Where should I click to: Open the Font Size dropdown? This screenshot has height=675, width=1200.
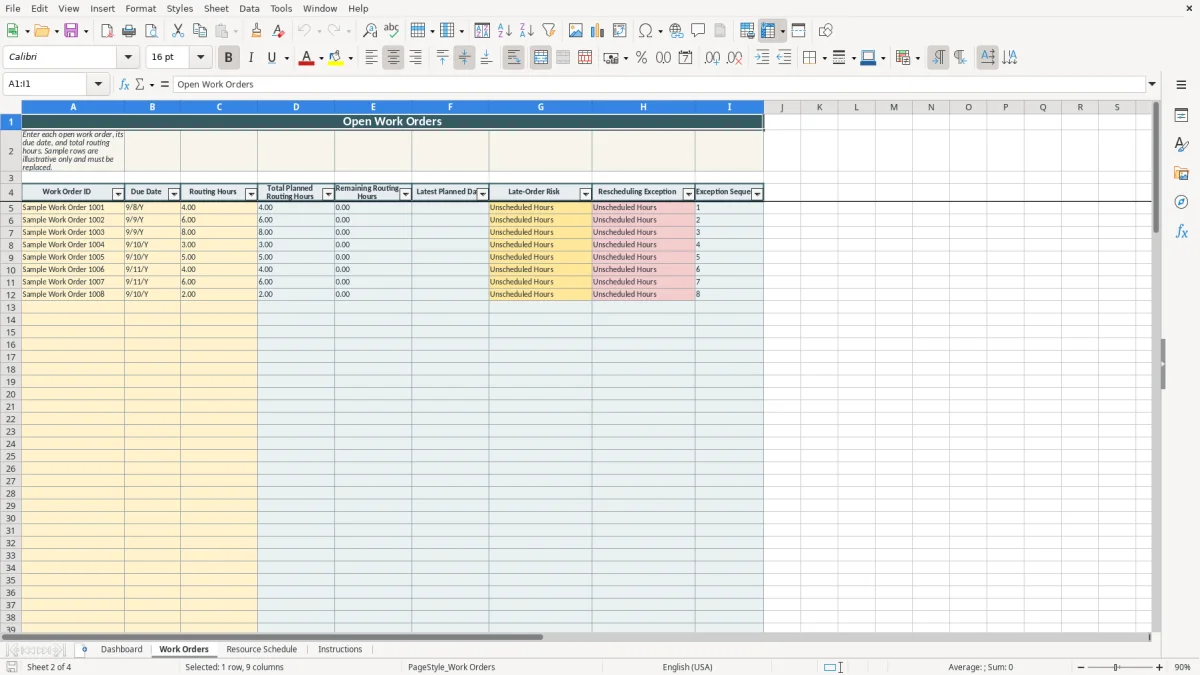(x=200, y=58)
